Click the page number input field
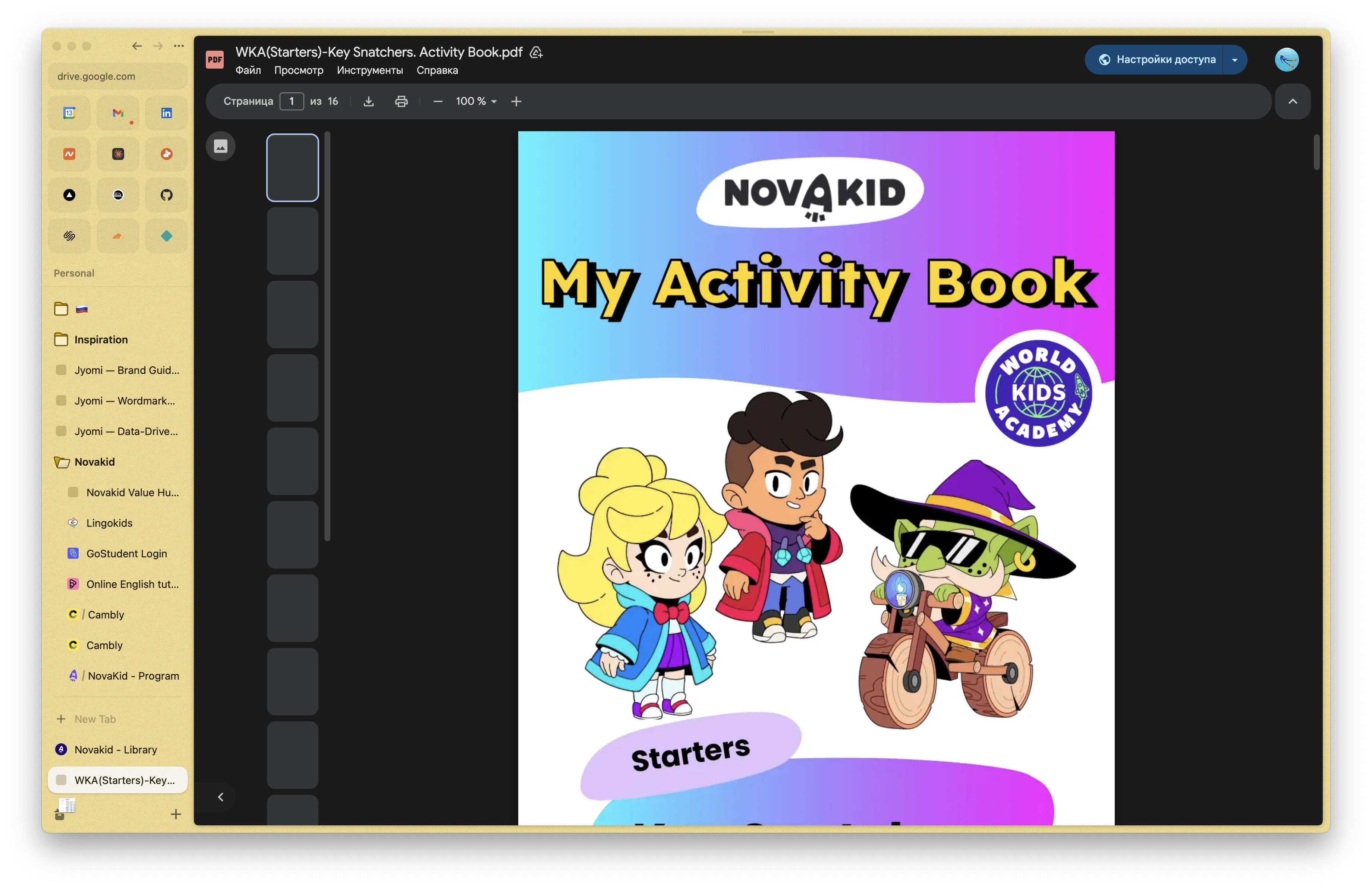 pos(292,101)
